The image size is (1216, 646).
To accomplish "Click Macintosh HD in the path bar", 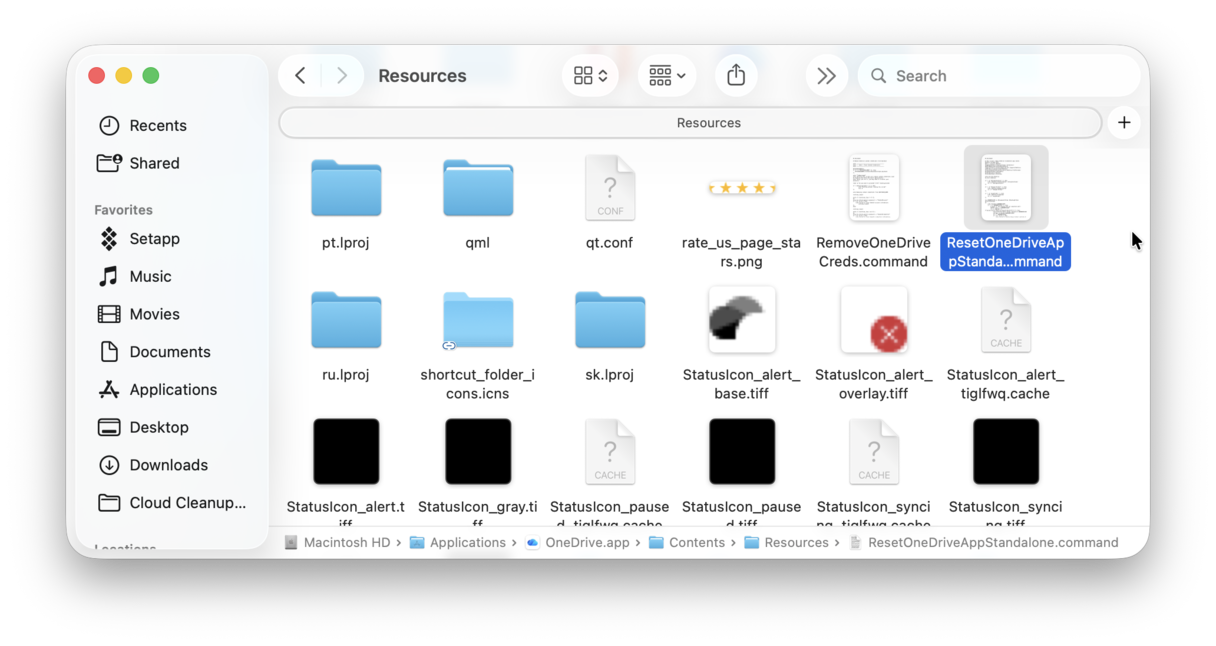I will tap(337, 543).
